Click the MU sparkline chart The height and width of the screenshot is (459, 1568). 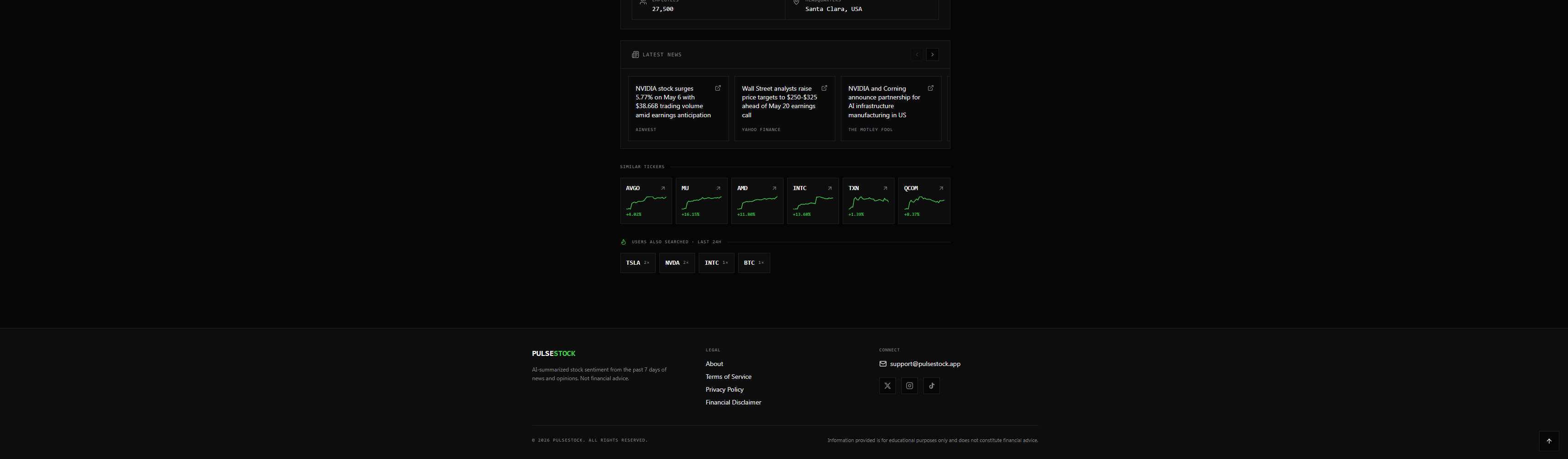(701, 202)
